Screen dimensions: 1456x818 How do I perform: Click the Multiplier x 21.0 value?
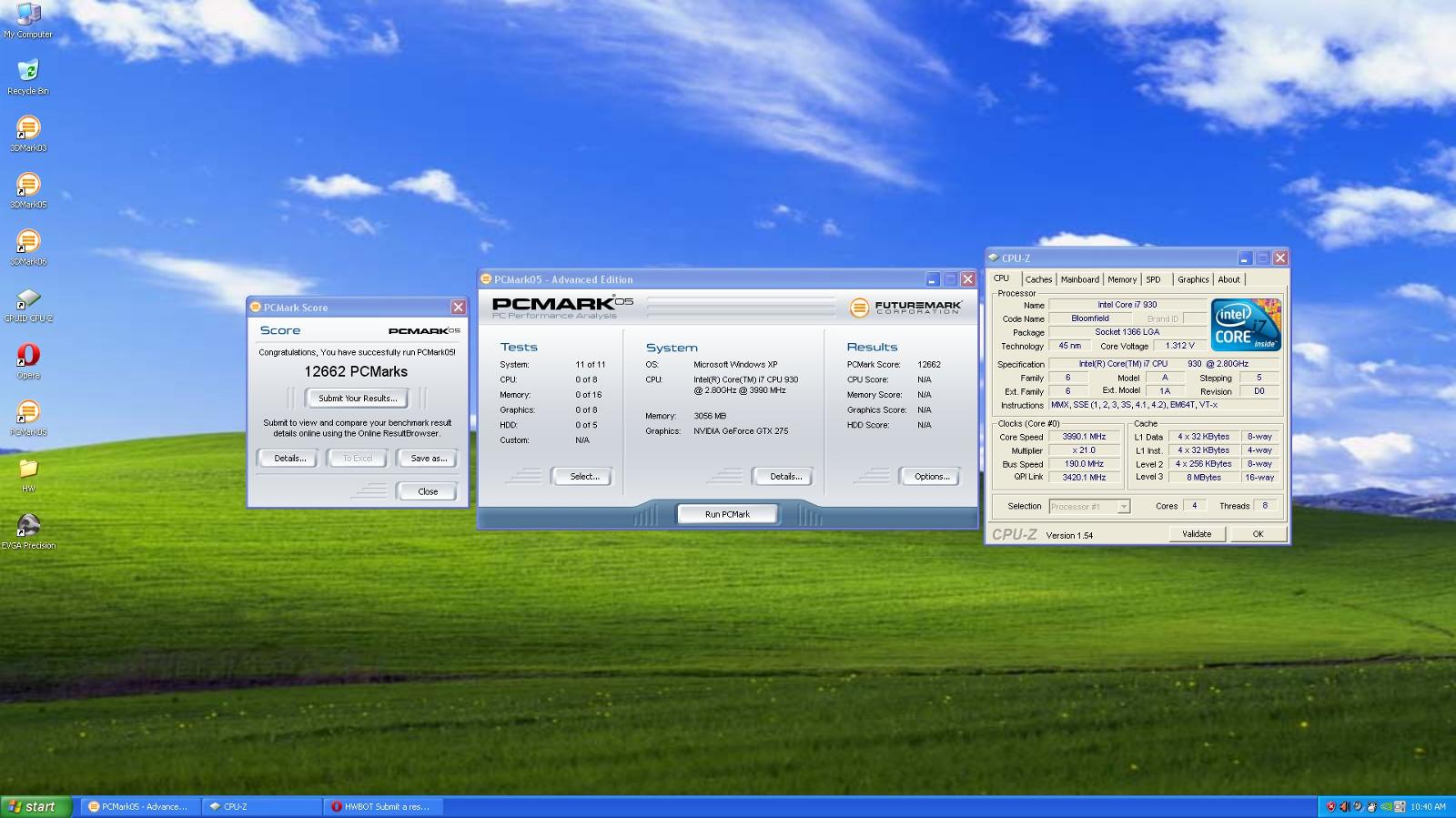coord(1084,450)
